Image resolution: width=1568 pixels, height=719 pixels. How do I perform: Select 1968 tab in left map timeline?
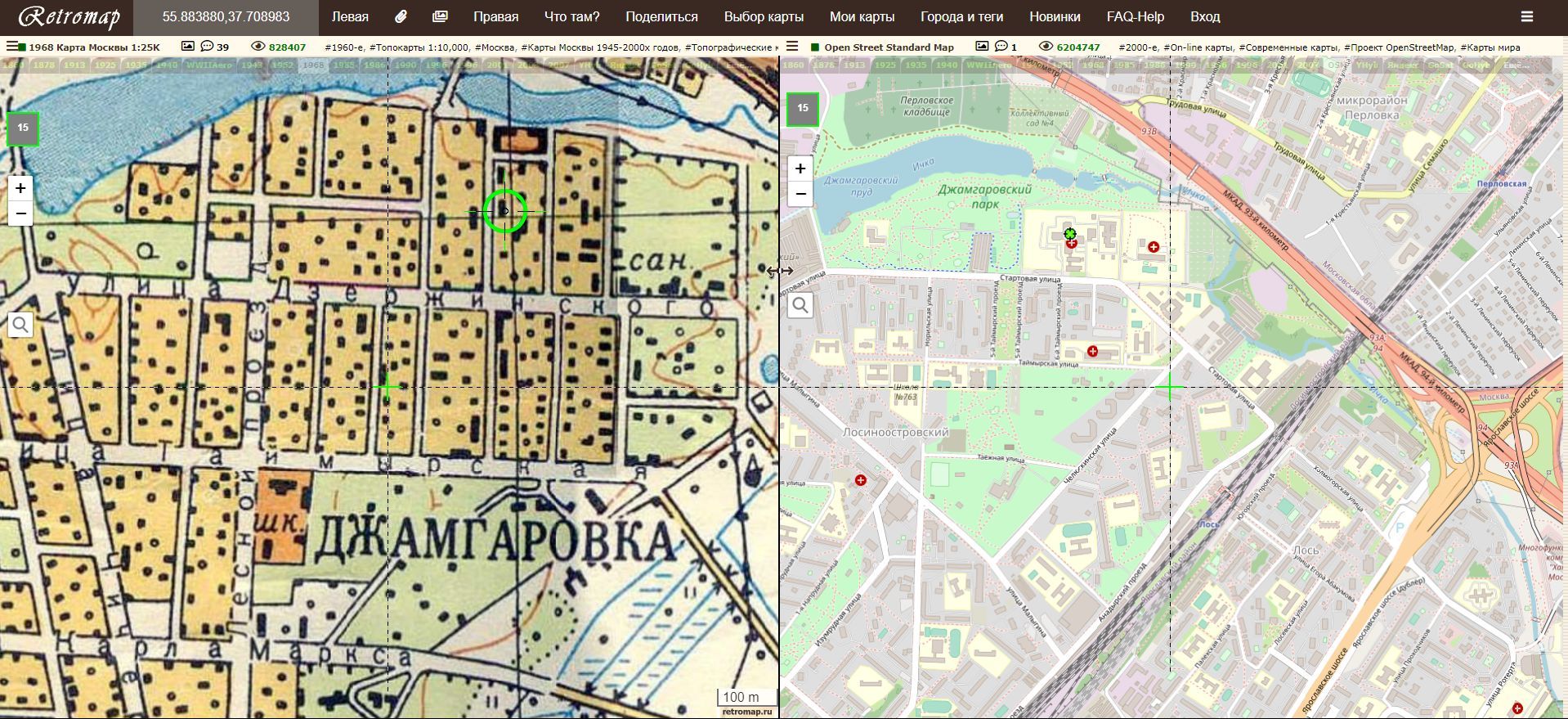[x=313, y=65]
